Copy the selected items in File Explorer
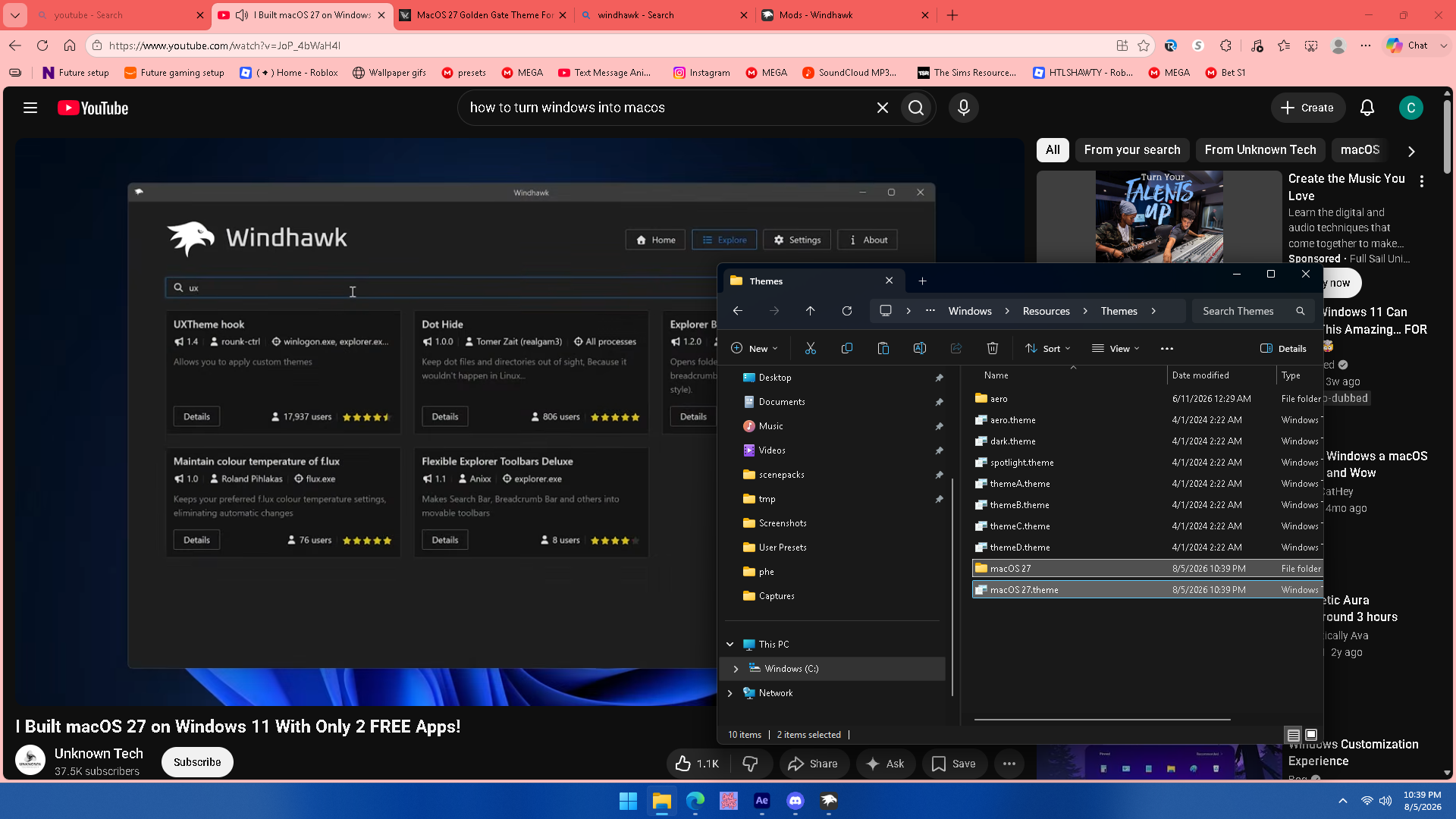Screen dimensions: 1456x819 (x=847, y=348)
